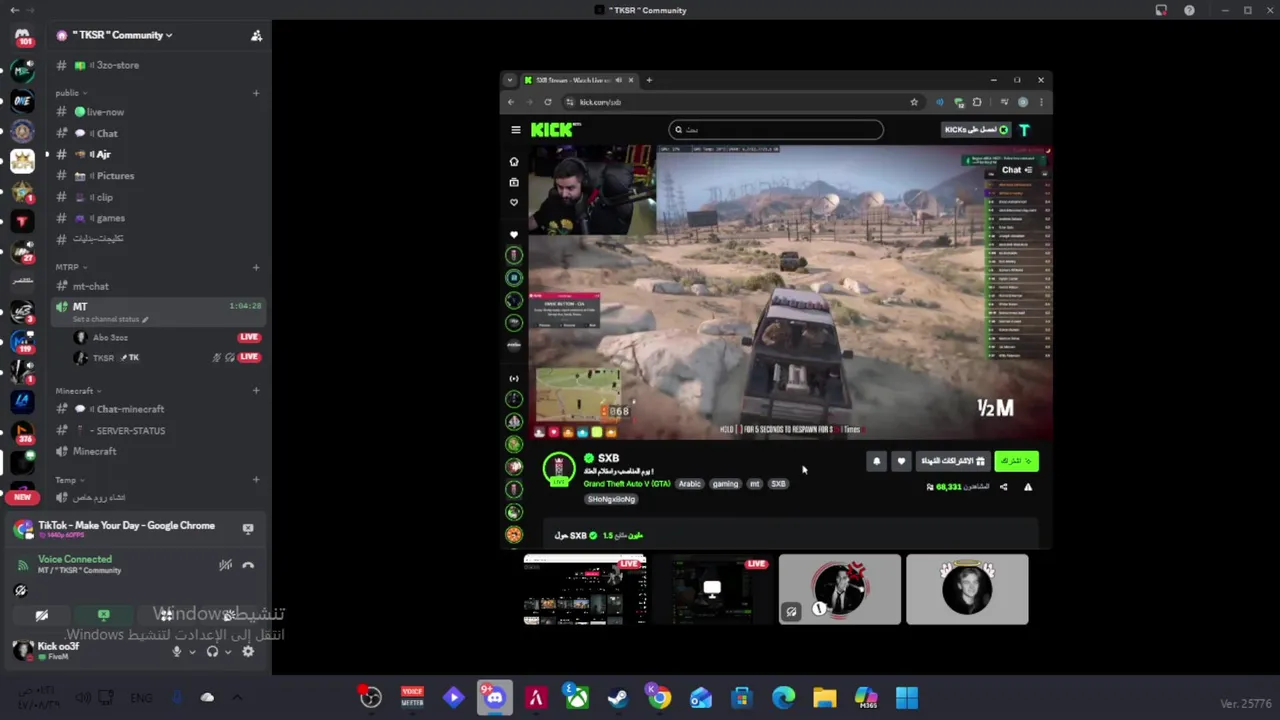Toggle camera on in voice controls
Viewport: 1280px width, 720px height.
point(42,615)
